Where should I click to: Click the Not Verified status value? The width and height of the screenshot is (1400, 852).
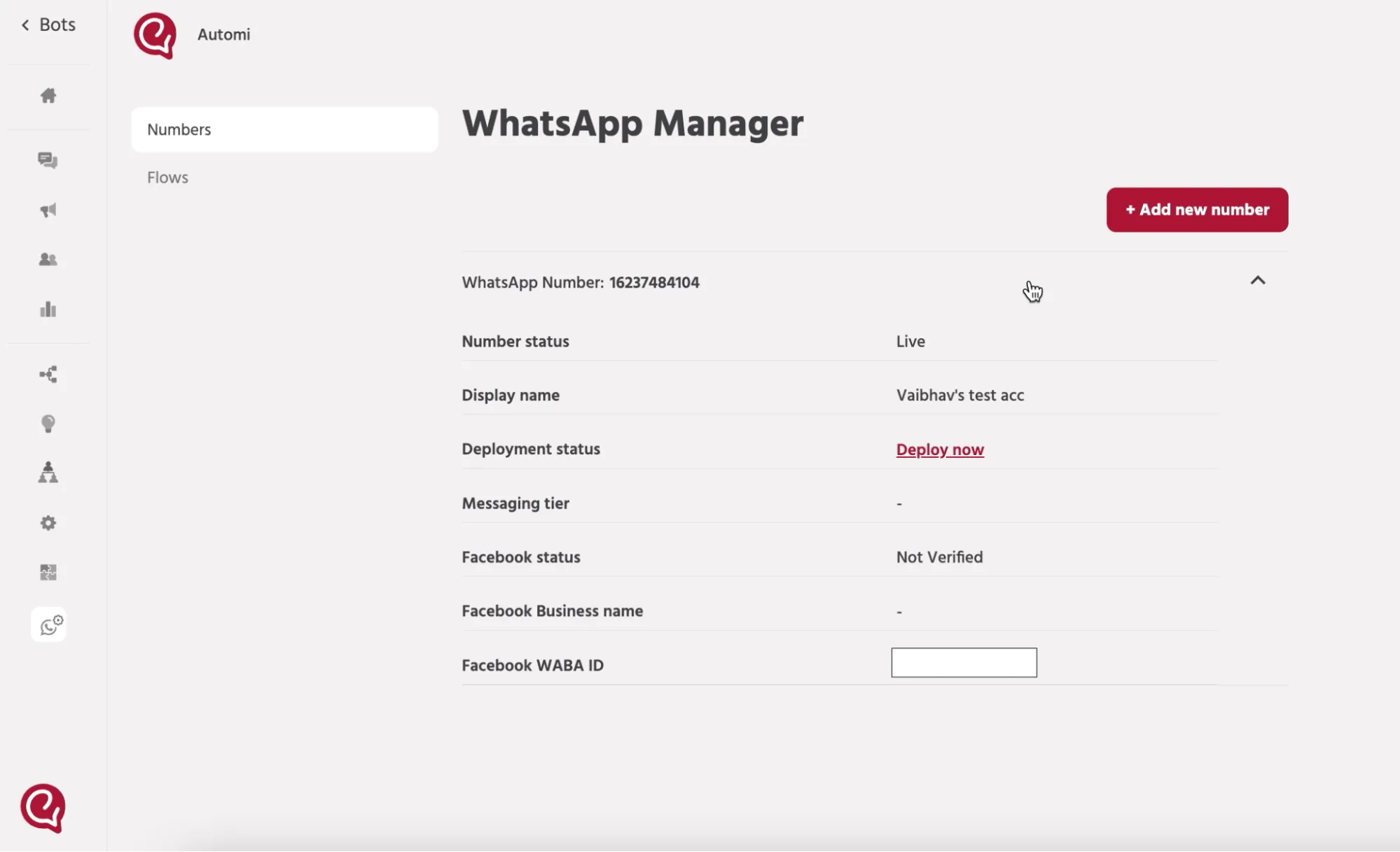tap(939, 557)
